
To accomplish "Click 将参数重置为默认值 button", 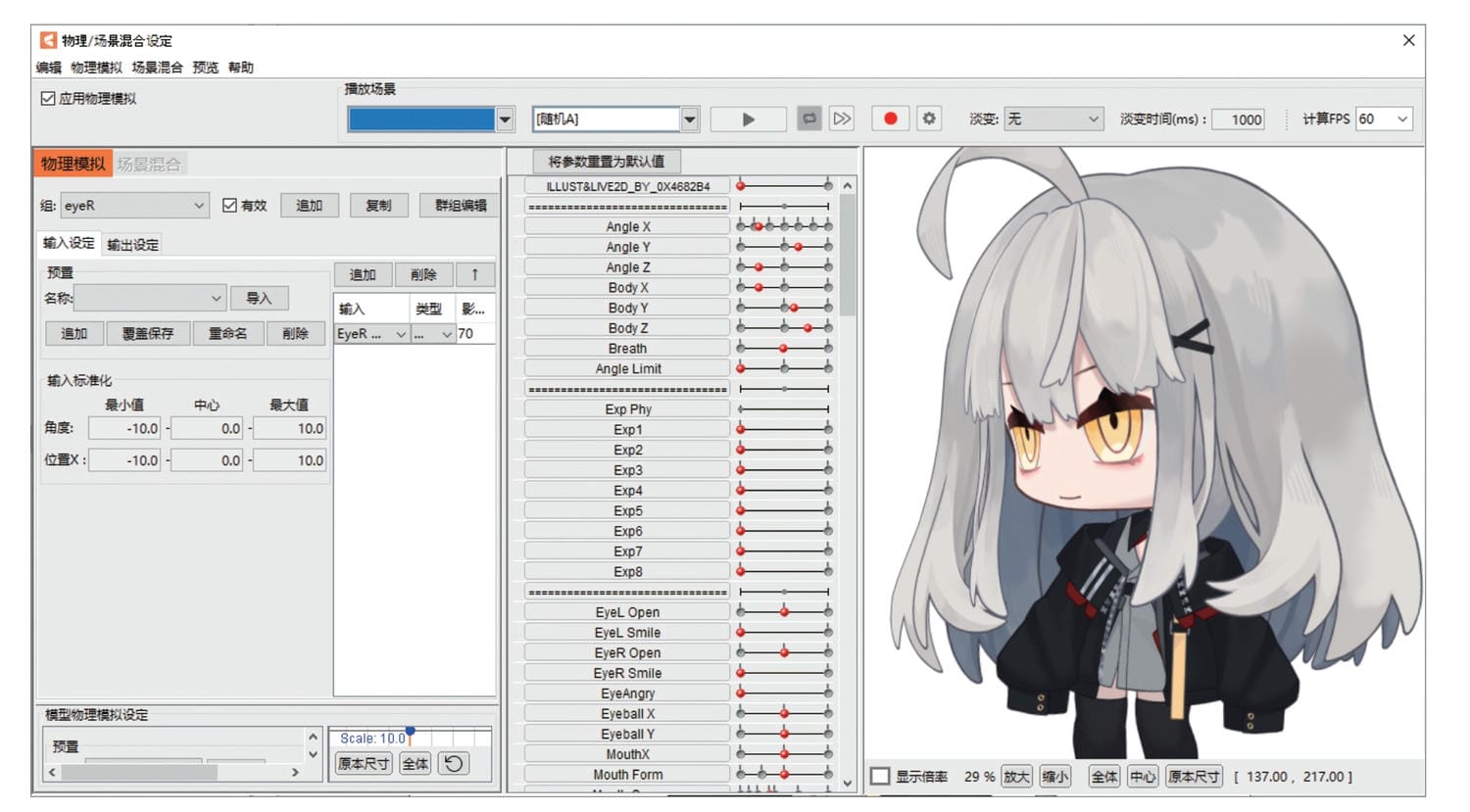I will (x=606, y=162).
